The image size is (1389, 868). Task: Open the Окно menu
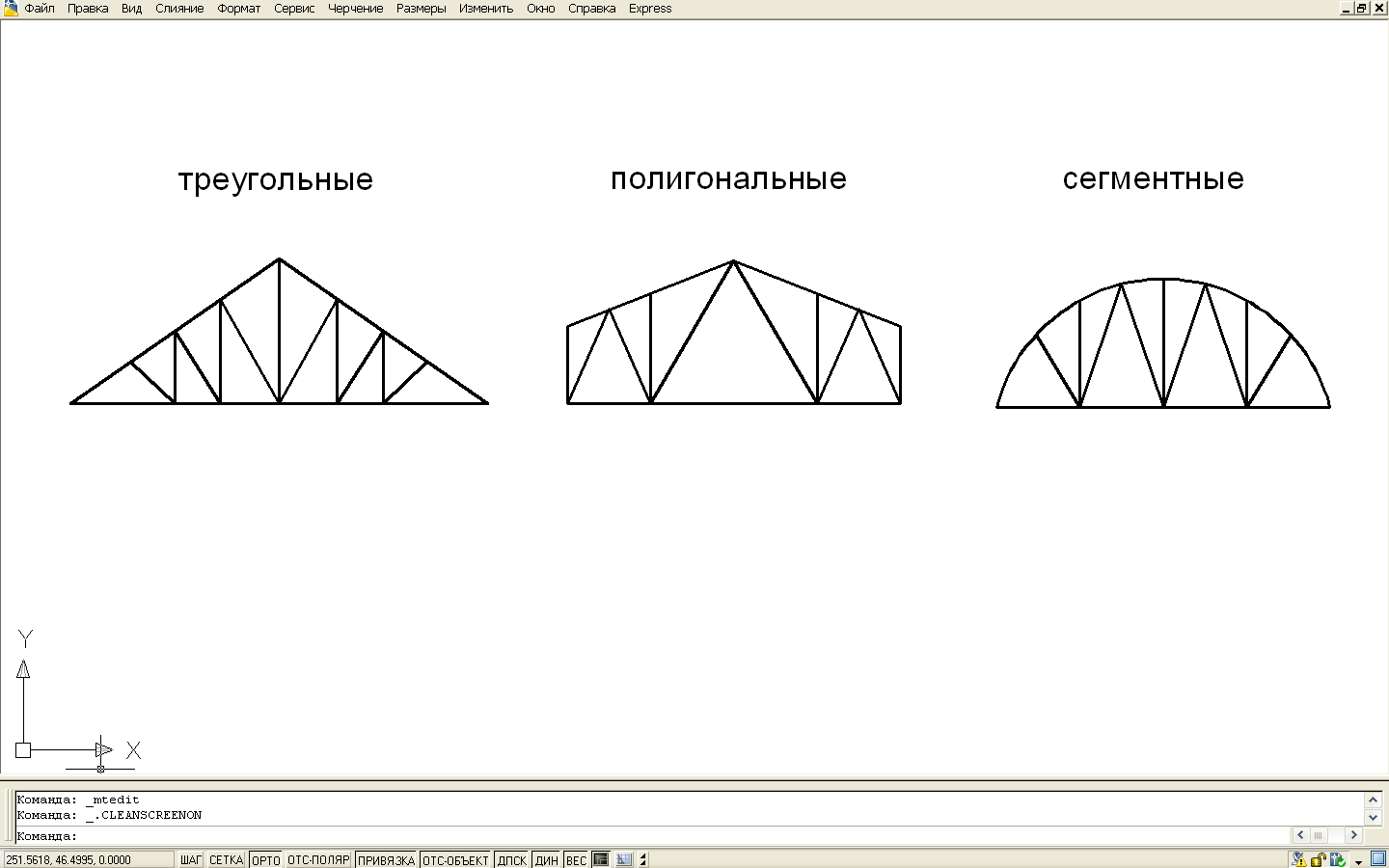tap(541, 9)
